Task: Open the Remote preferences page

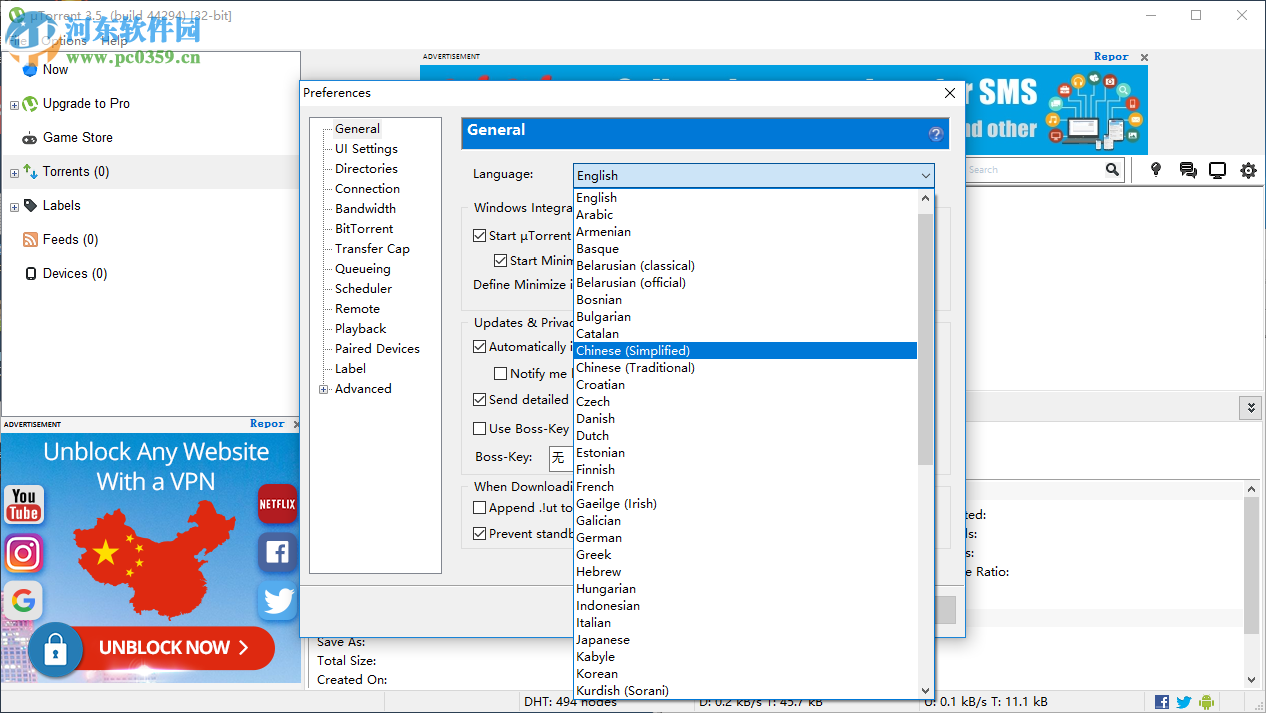Action: pos(357,309)
